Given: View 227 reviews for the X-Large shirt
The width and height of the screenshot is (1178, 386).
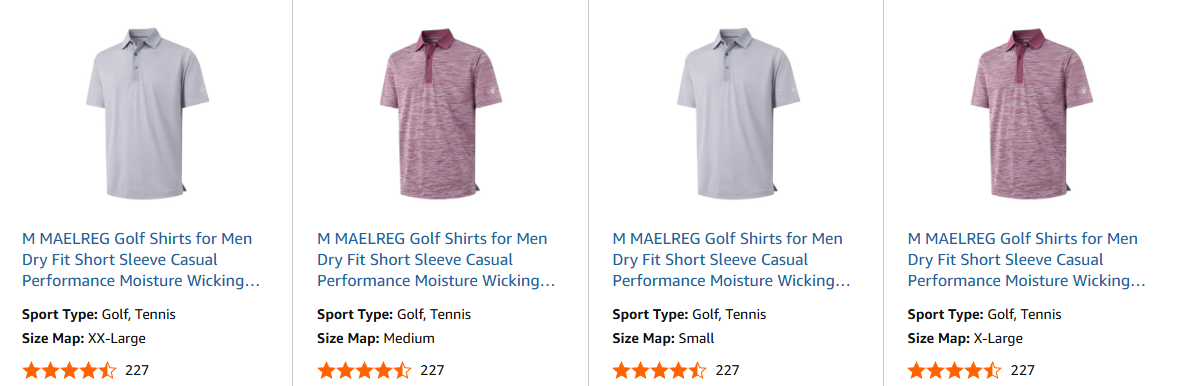Looking at the screenshot, I should click(x=1022, y=370).
